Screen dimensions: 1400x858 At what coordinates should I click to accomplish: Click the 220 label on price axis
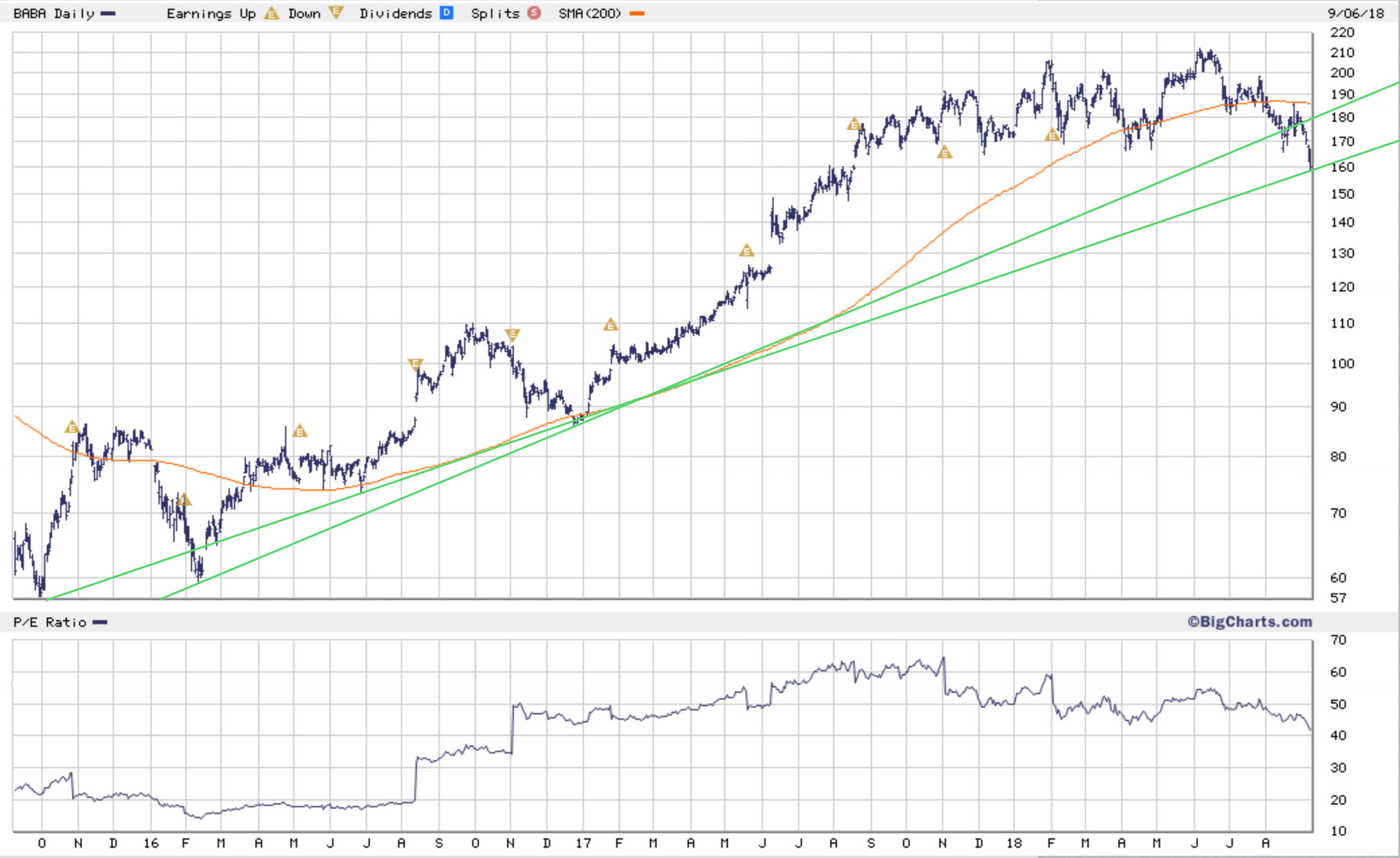[1342, 33]
